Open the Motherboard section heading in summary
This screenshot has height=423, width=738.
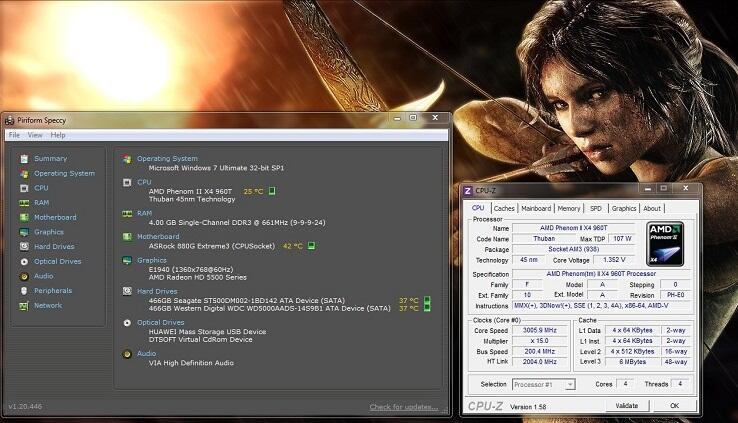tap(158, 237)
